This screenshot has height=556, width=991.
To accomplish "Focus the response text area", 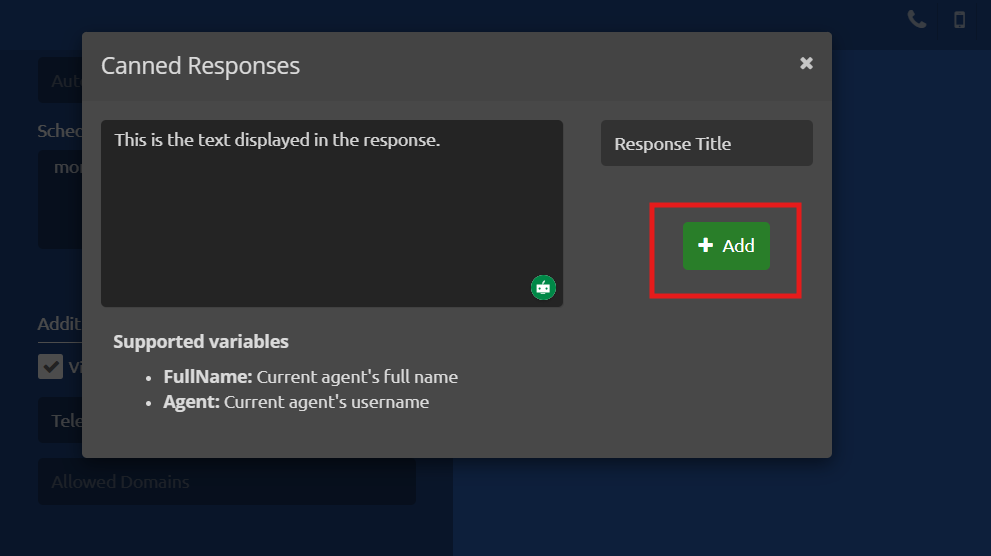I will (x=331, y=220).
